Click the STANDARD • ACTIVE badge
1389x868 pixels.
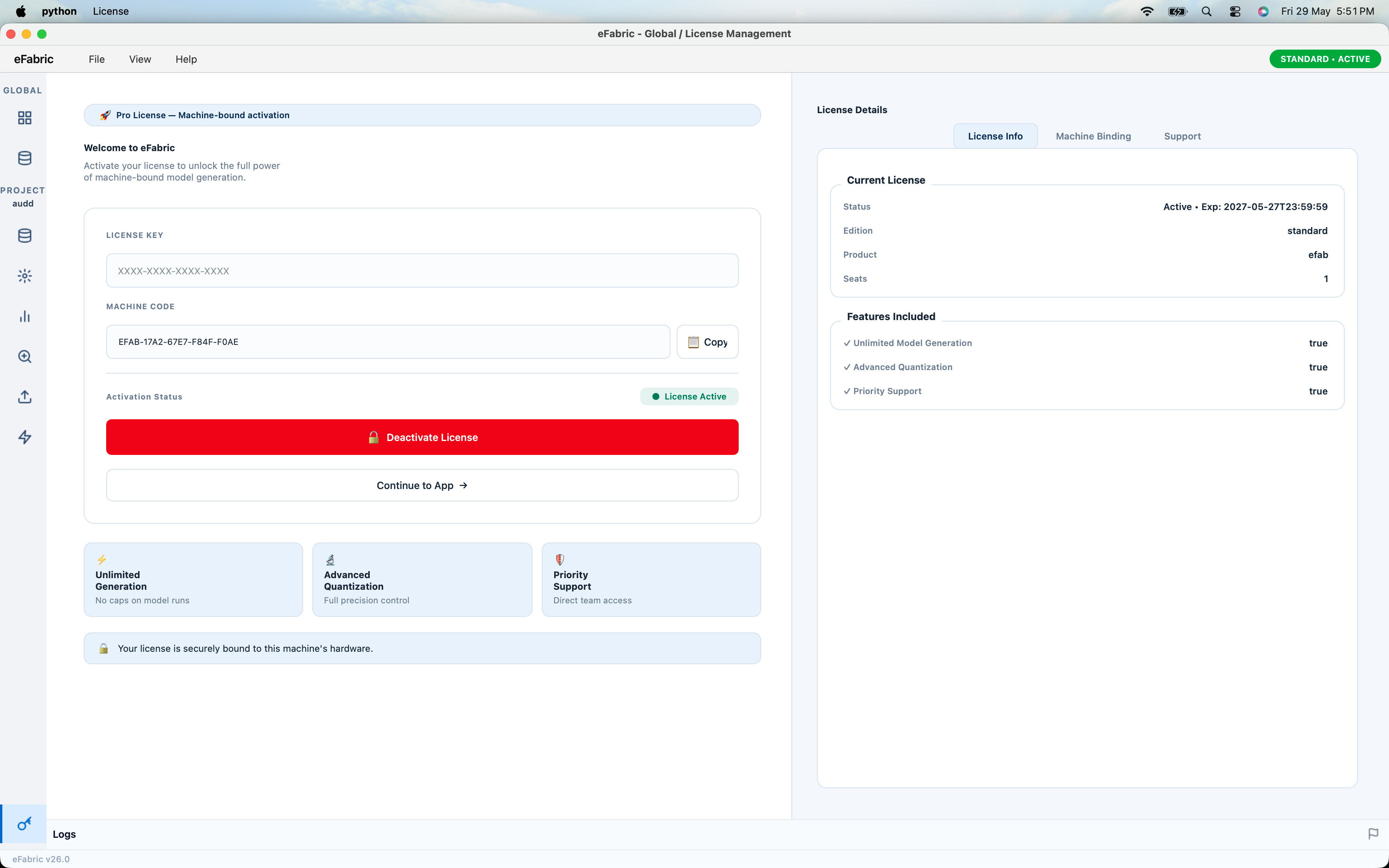pyautogui.click(x=1325, y=59)
